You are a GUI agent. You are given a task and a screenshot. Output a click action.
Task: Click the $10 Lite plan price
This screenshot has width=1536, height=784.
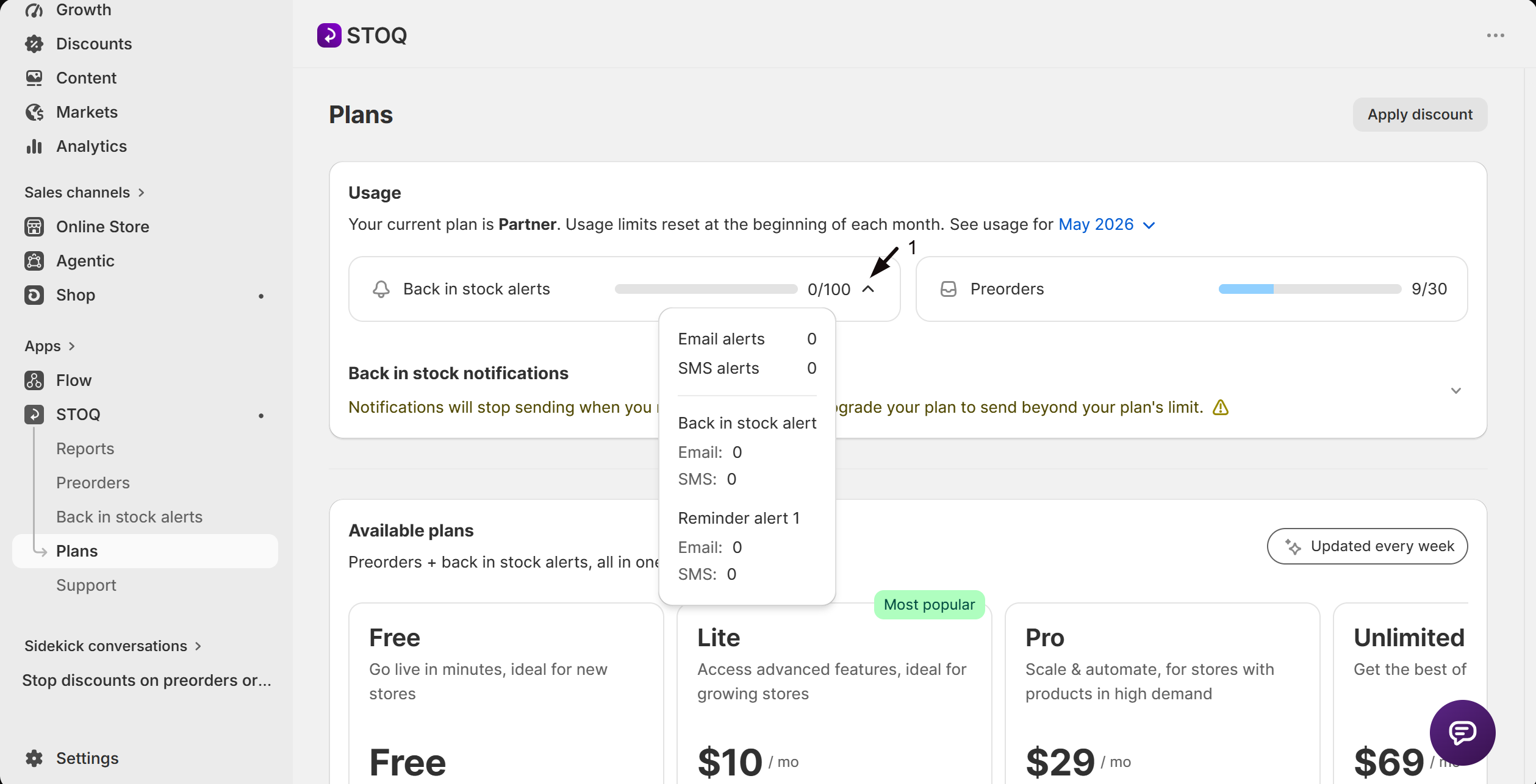coord(730,762)
